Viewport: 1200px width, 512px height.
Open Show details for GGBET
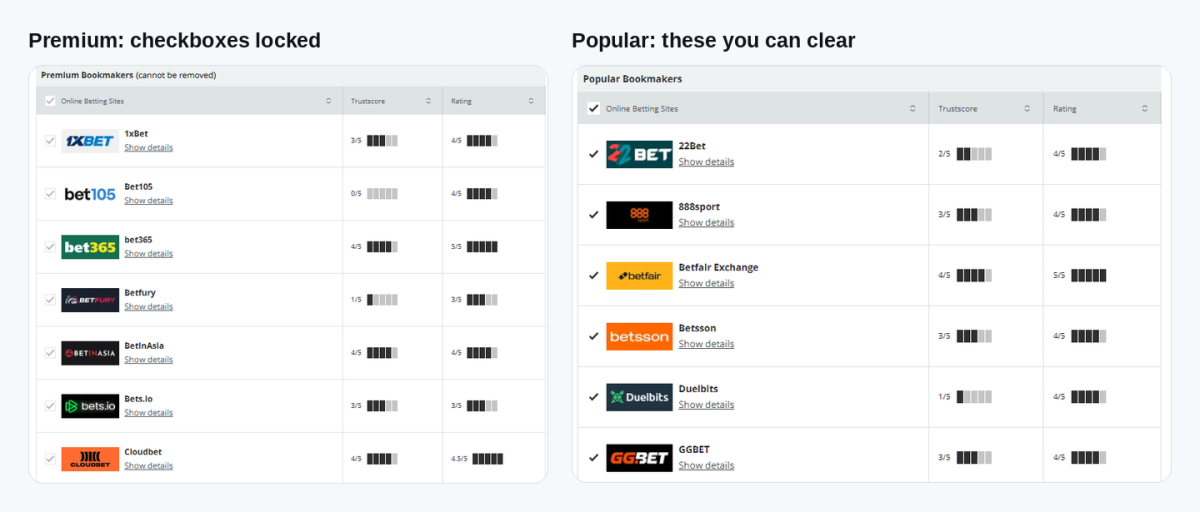coord(706,466)
